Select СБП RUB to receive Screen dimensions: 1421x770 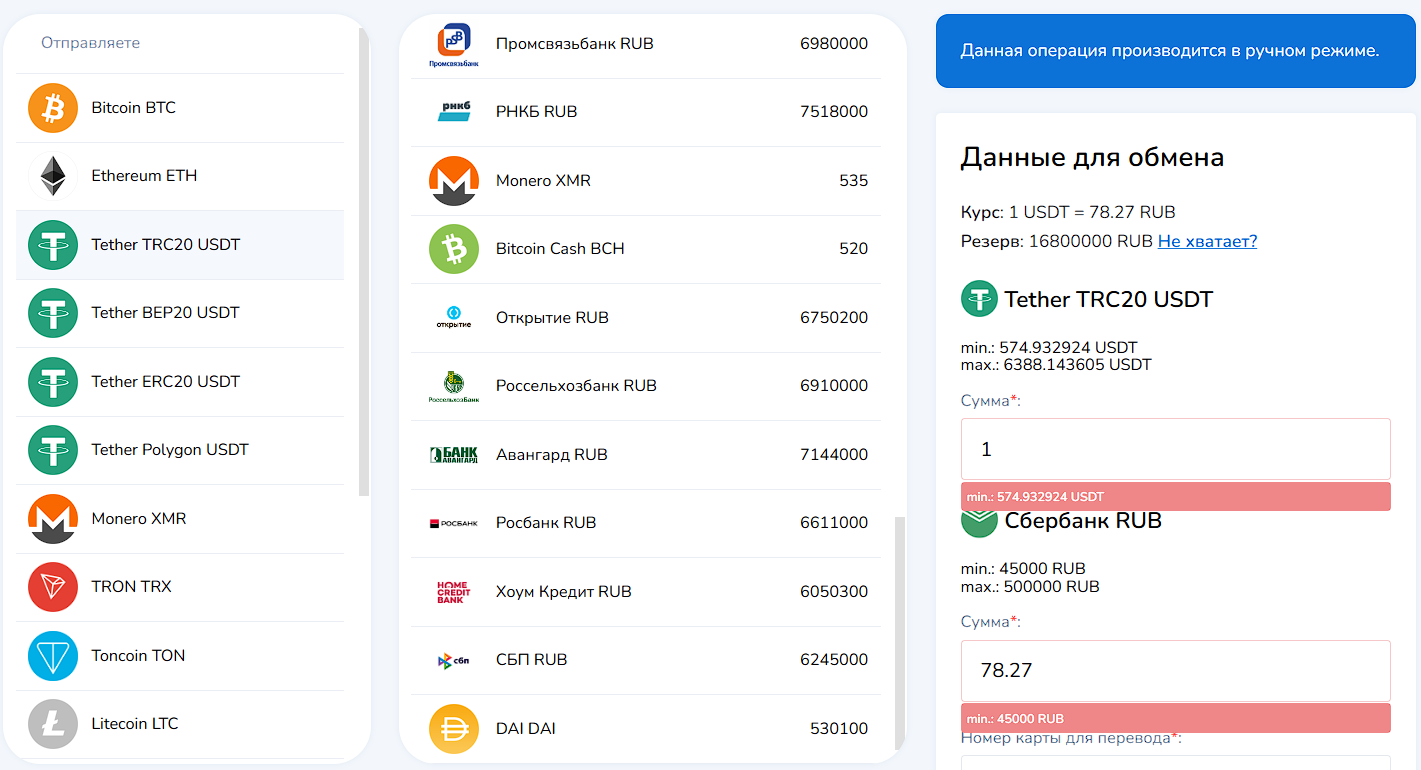click(646, 660)
